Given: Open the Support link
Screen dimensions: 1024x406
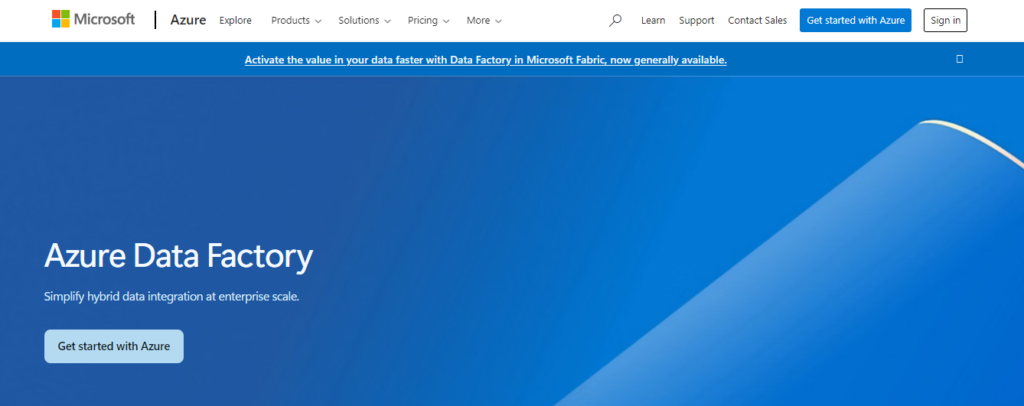Looking at the screenshot, I should click(696, 20).
